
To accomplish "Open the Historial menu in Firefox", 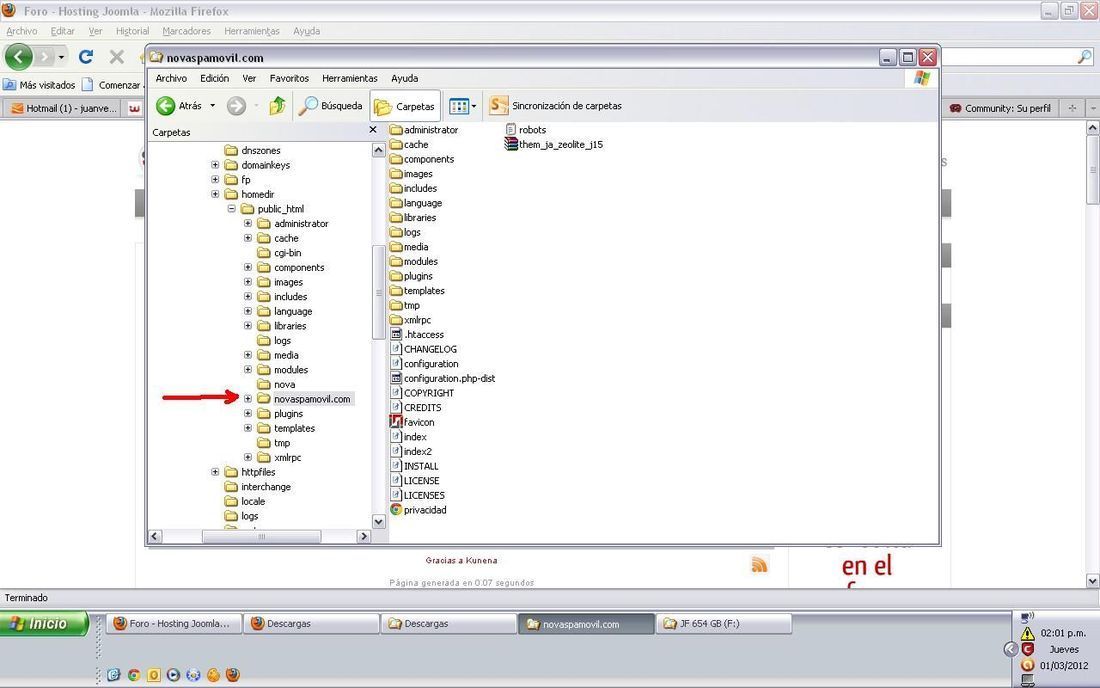I will (x=133, y=31).
